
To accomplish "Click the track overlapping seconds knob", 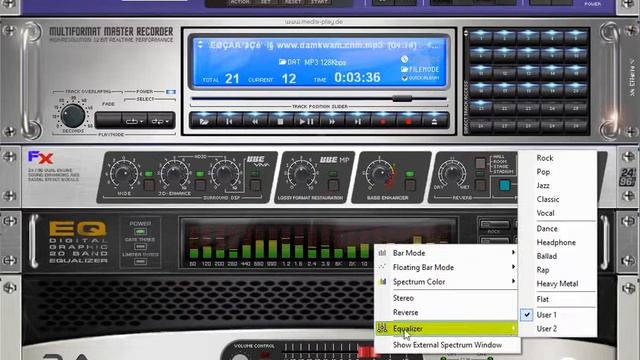I will click(x=73, y=116).
